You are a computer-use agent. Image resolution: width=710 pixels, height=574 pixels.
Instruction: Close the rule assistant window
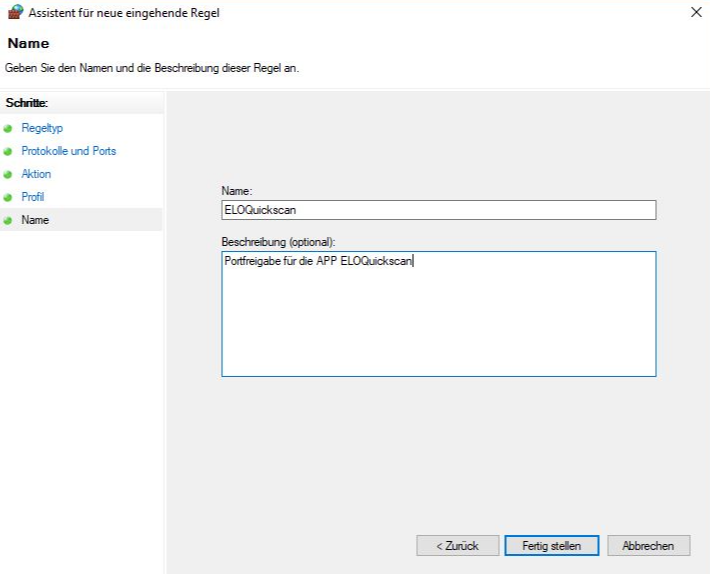pos(696,13)
